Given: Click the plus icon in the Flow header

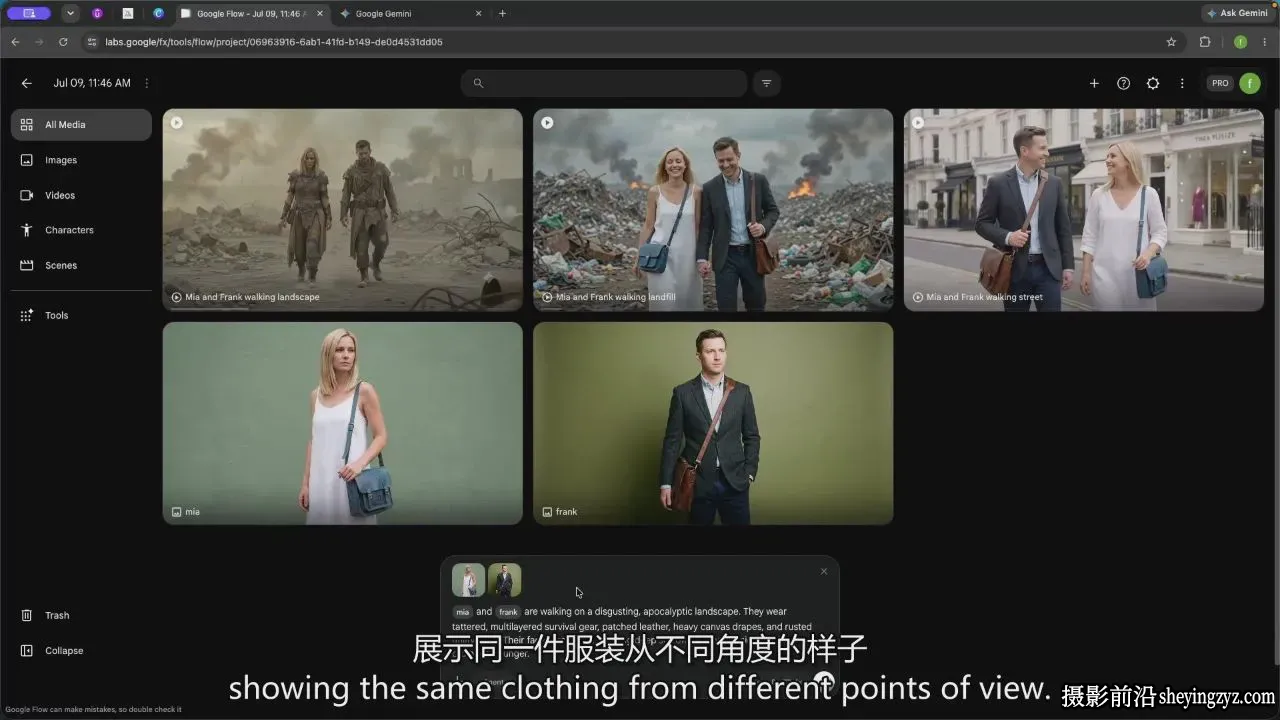Looking at the screenshot, I should tap(1094, 83).
